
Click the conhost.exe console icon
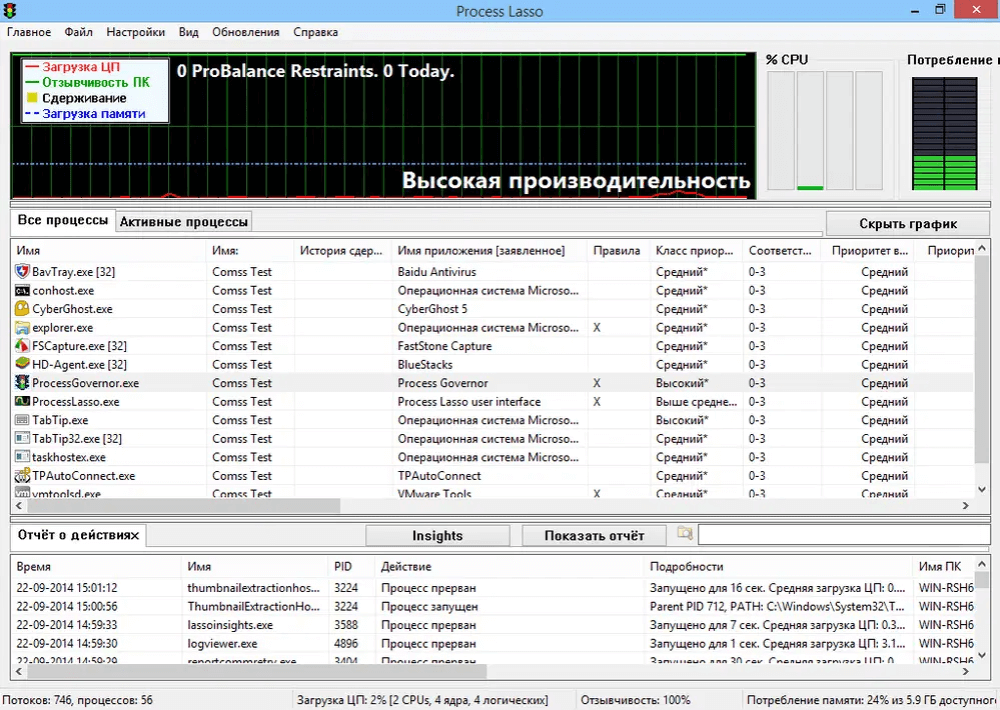pyautogui.click(x=23, y=291)
